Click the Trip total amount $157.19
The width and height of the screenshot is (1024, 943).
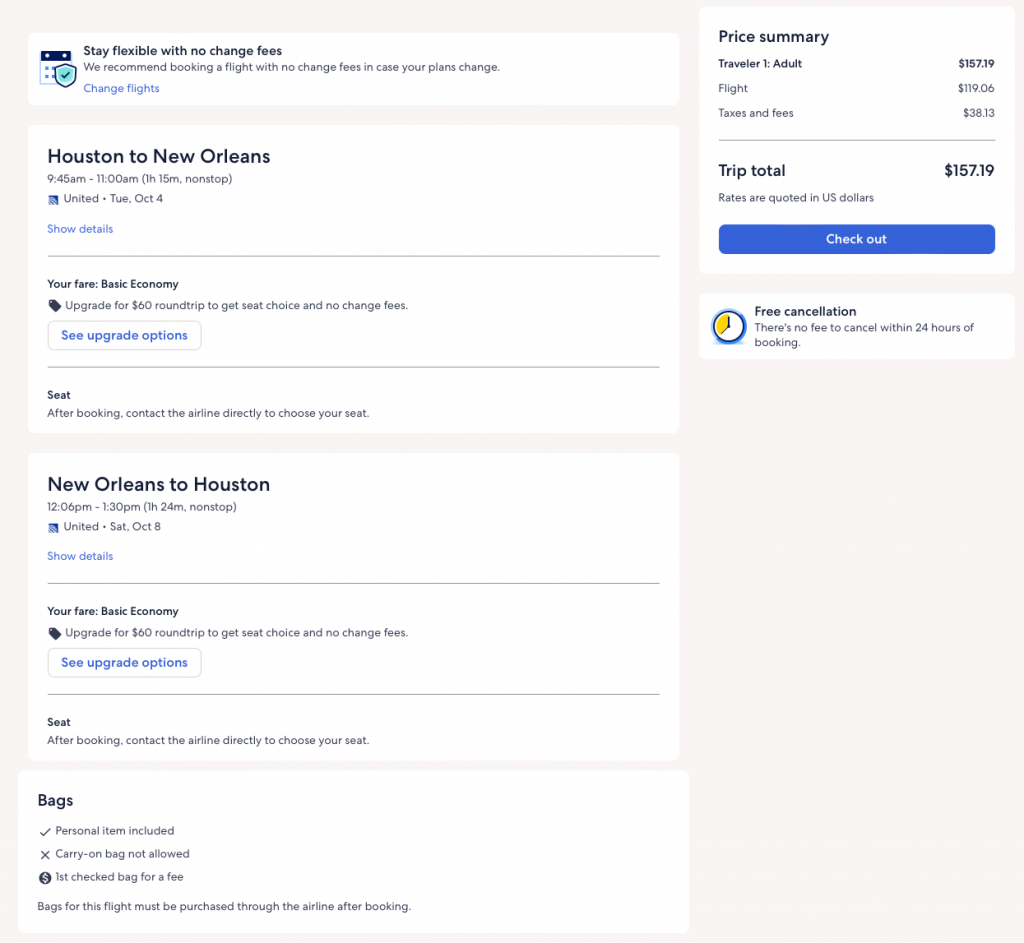tap(968, 171)
